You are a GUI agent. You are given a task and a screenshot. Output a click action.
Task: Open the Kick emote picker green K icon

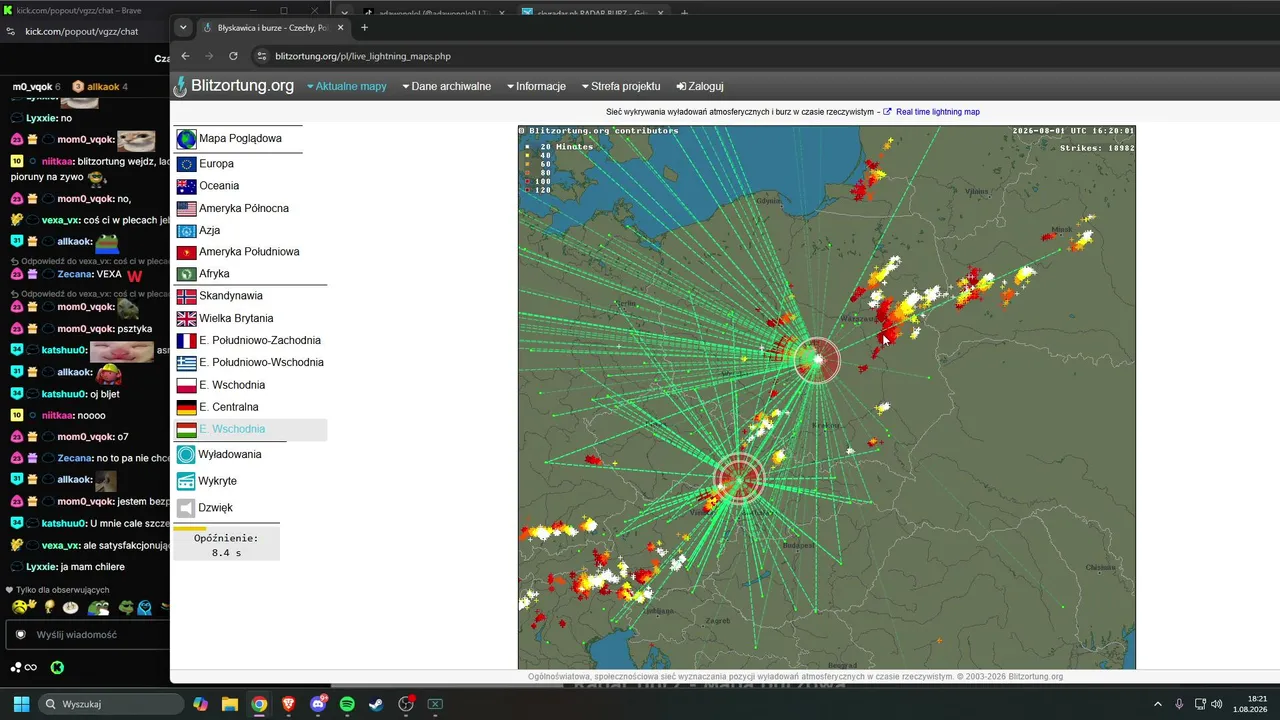[x=57, y=667]
